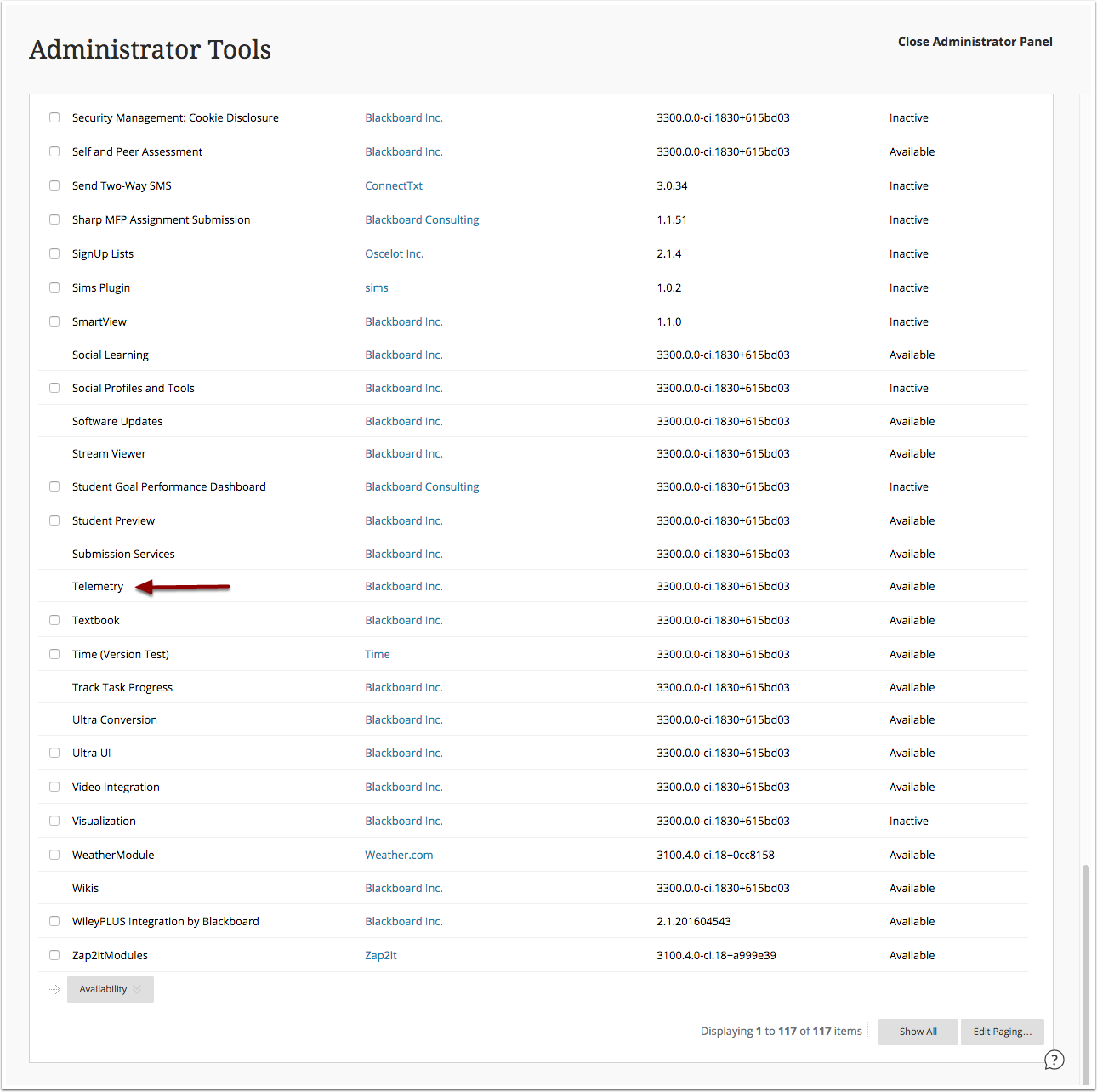
Task: Check the WeatherModule checkbox
Action: (x=54, y=855)
